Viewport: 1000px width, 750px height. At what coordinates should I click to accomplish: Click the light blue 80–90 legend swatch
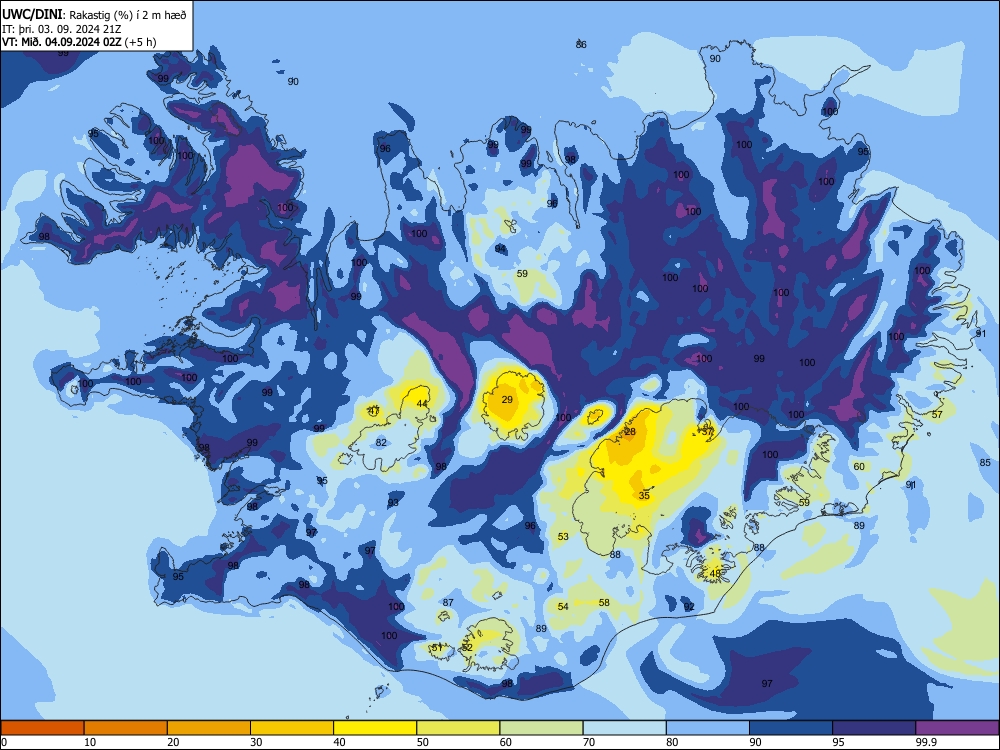(x=708, y=728)
